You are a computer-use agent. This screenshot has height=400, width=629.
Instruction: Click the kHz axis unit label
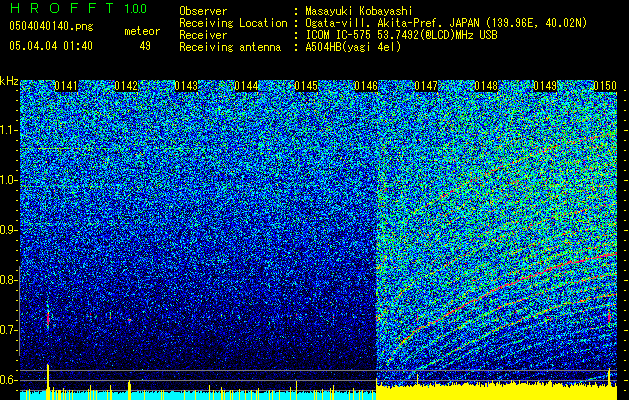click(9, 81)
